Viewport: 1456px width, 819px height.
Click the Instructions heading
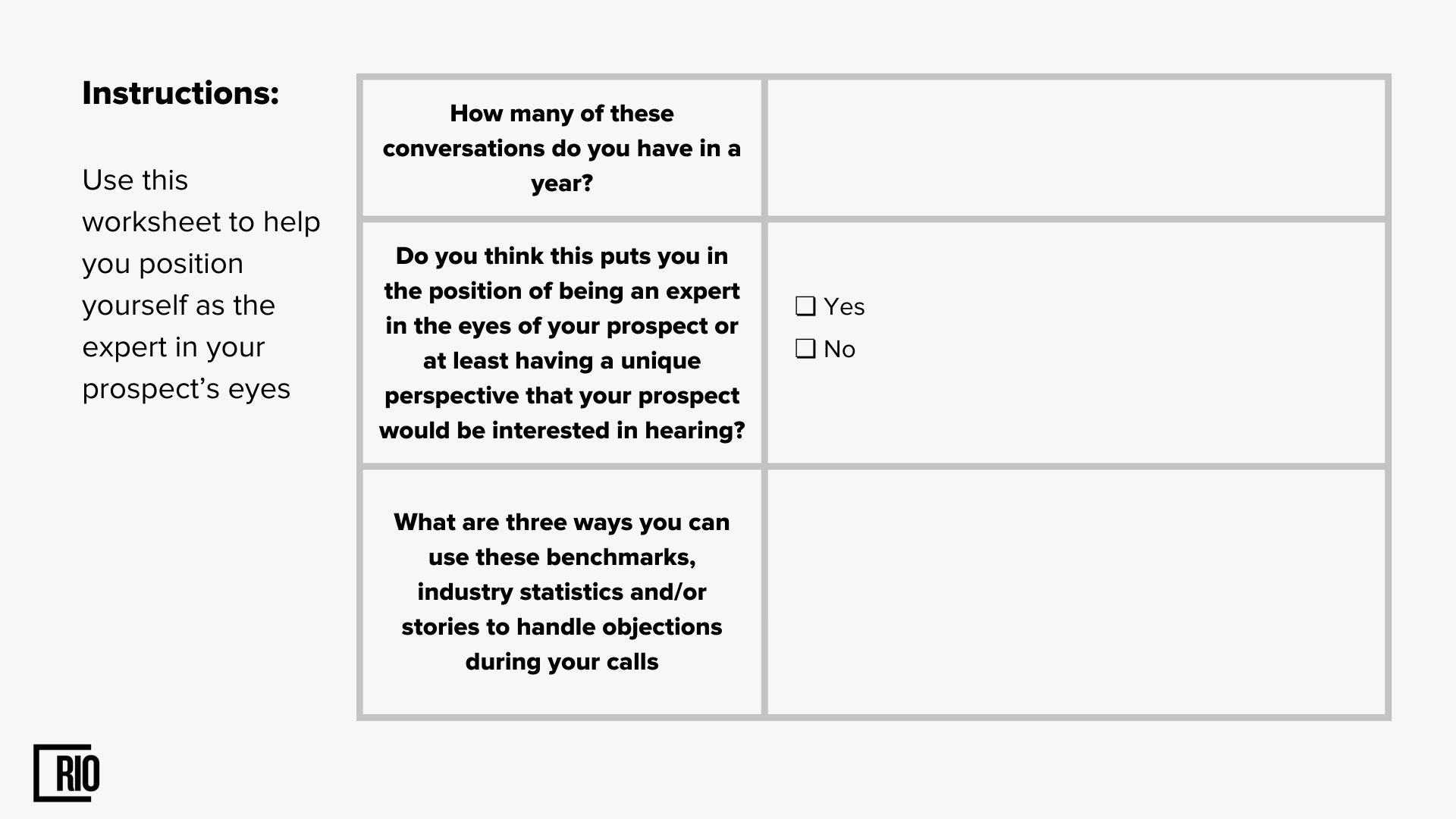pos(180,93)
